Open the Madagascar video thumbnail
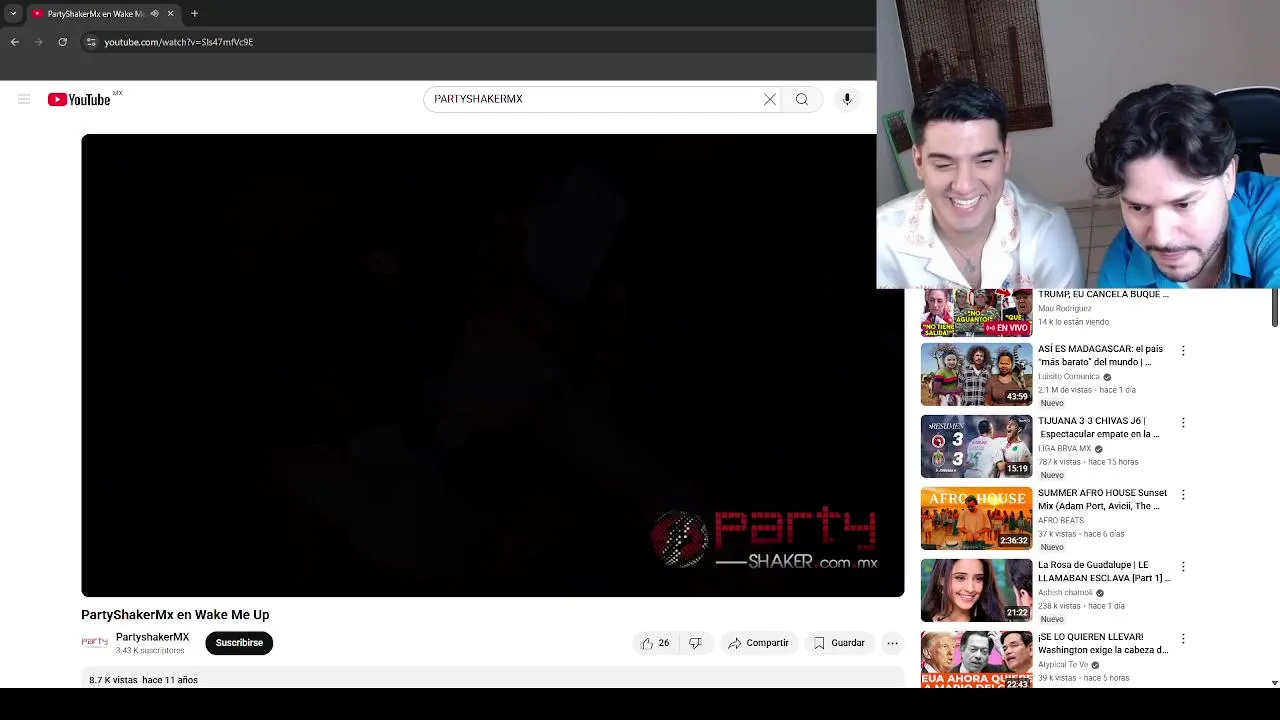1280x720 pixels. (x=976, y=374)
